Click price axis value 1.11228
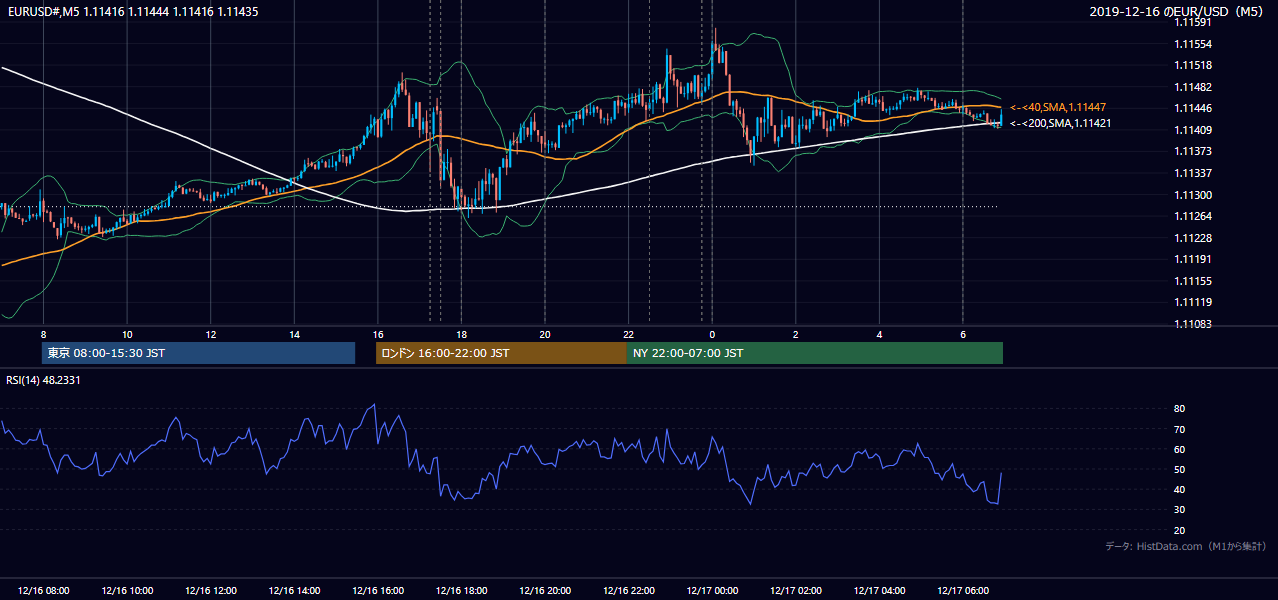The width and height of the screenshot is (1278, 600). (x=1193, y=238)
